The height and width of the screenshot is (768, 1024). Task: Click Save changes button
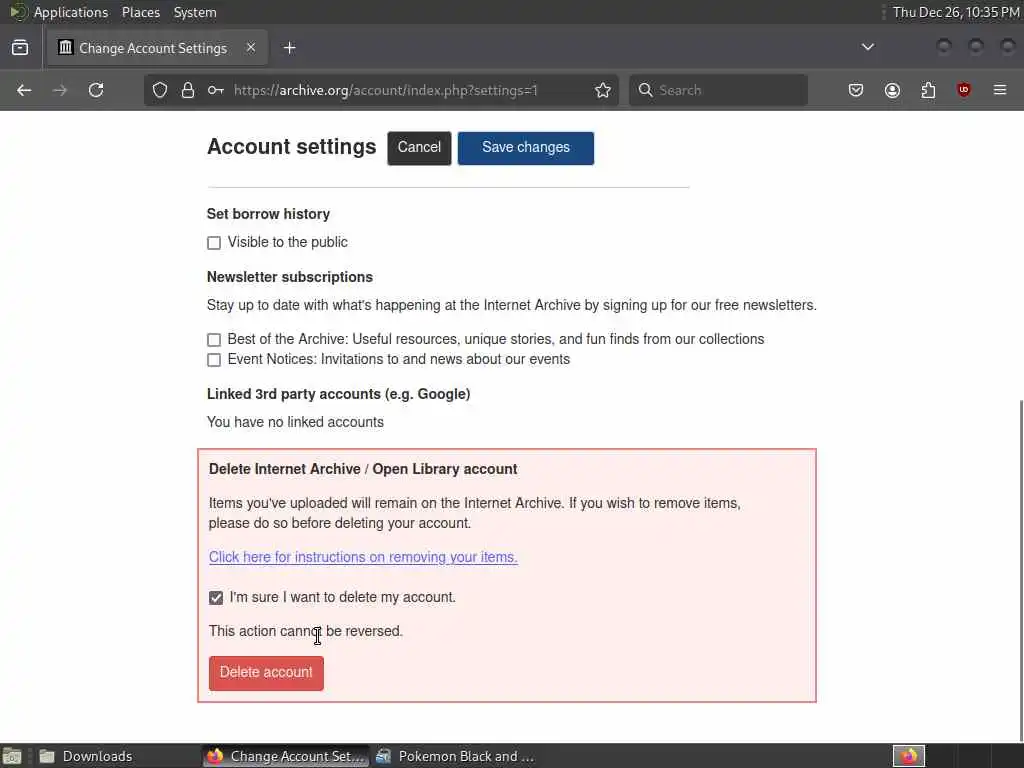coord(526,148)
